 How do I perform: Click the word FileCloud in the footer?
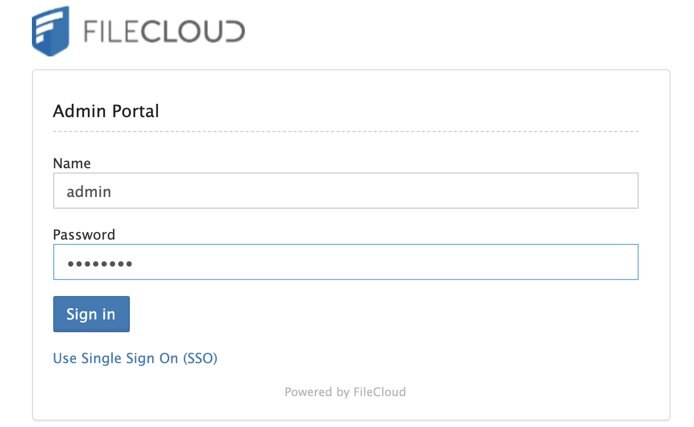click(x=380, y=392)
